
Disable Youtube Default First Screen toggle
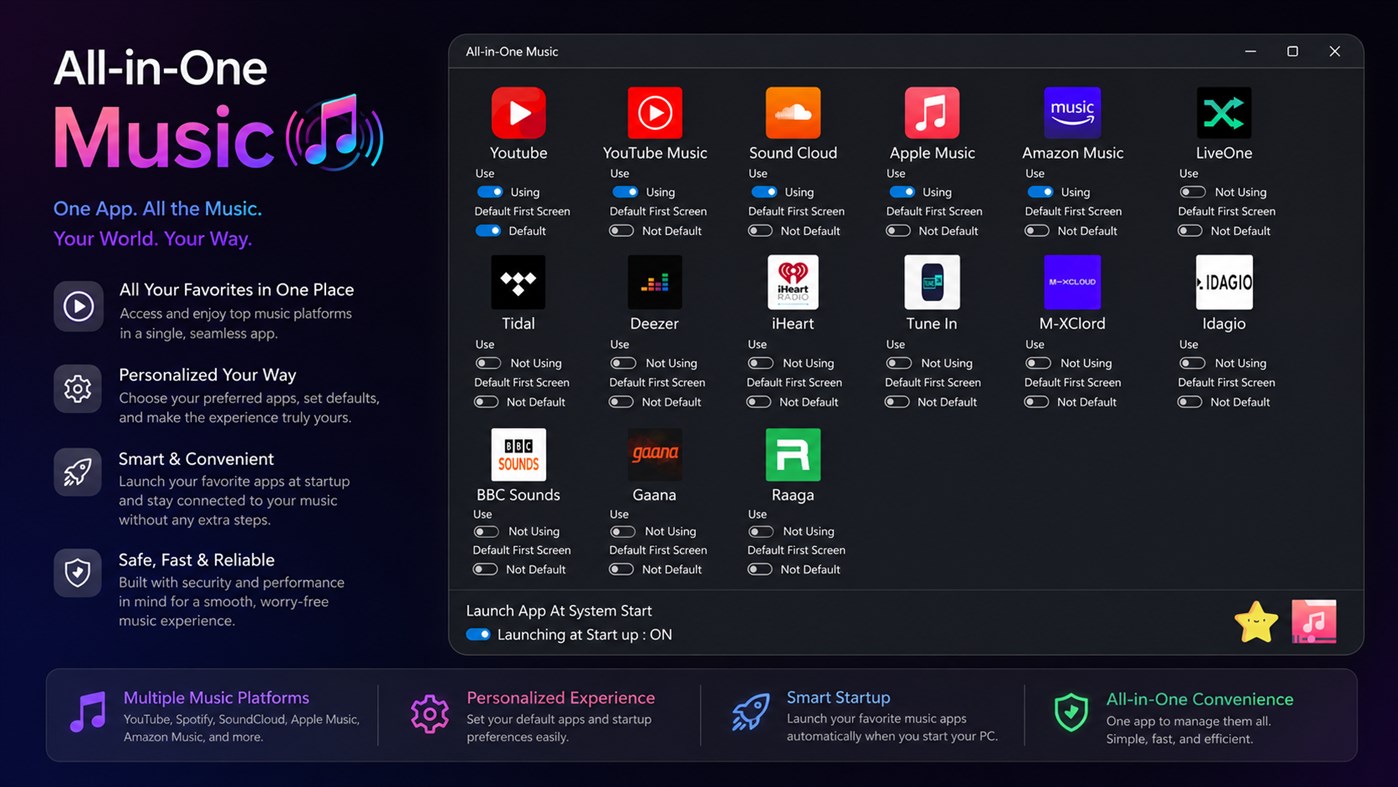(x=488, y=230)
